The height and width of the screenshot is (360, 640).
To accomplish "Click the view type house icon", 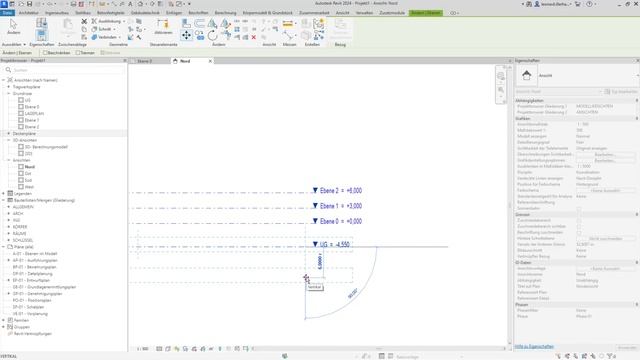I will point(527,76).
